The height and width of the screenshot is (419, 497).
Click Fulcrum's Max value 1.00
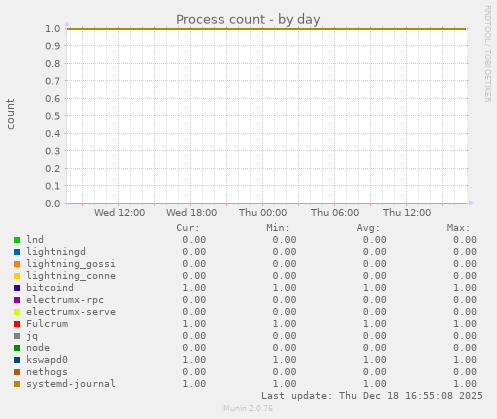point(465,324)
